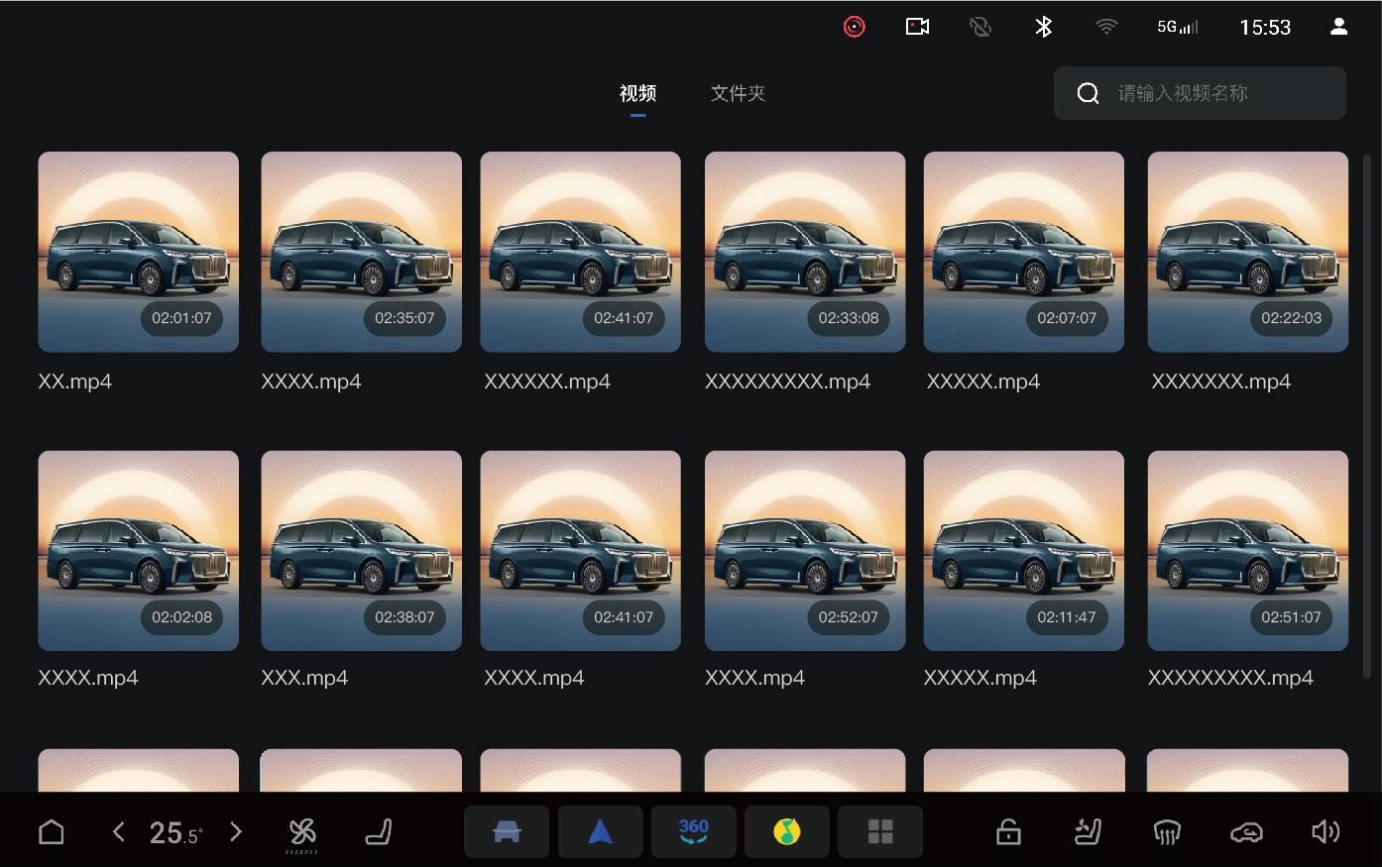Image resolution: width=1382 pixels, height=868 pixels.
Task: Open the music app icon
Action: (x=786, y=831)
